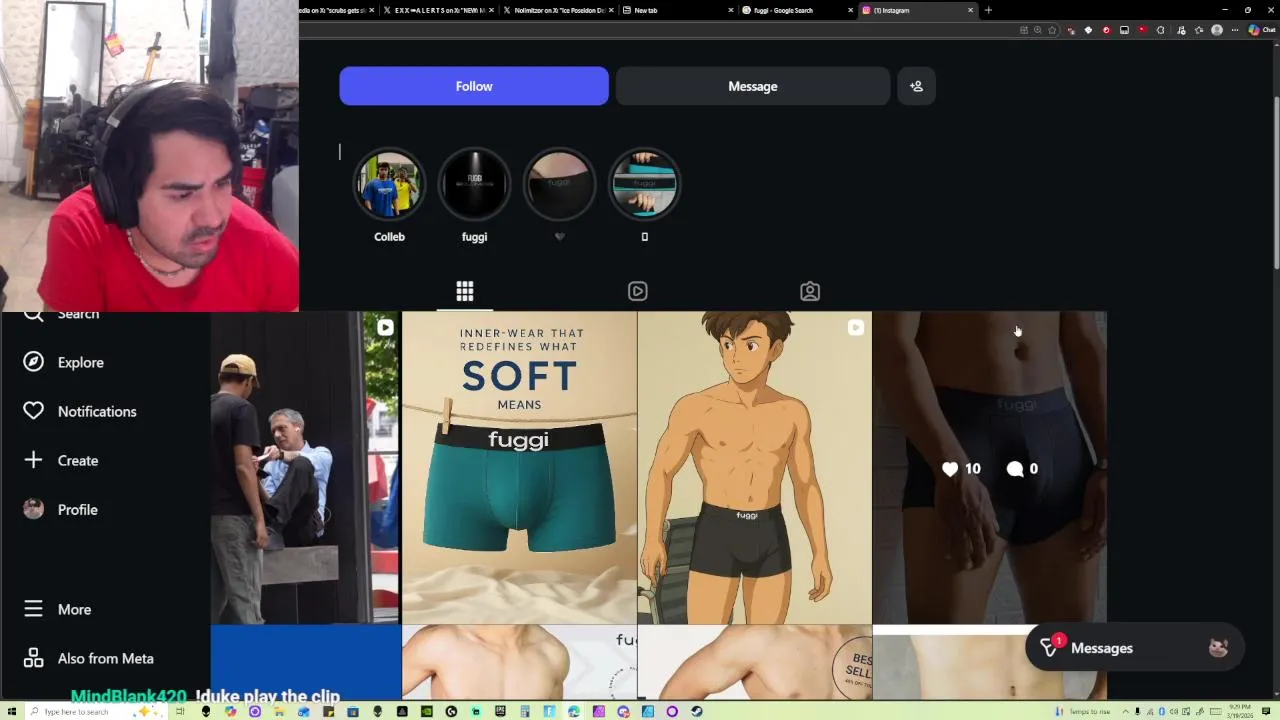Open the clock showing 9:29 PM
This screenshot has height=720, width=1280.
point(1240,711)
